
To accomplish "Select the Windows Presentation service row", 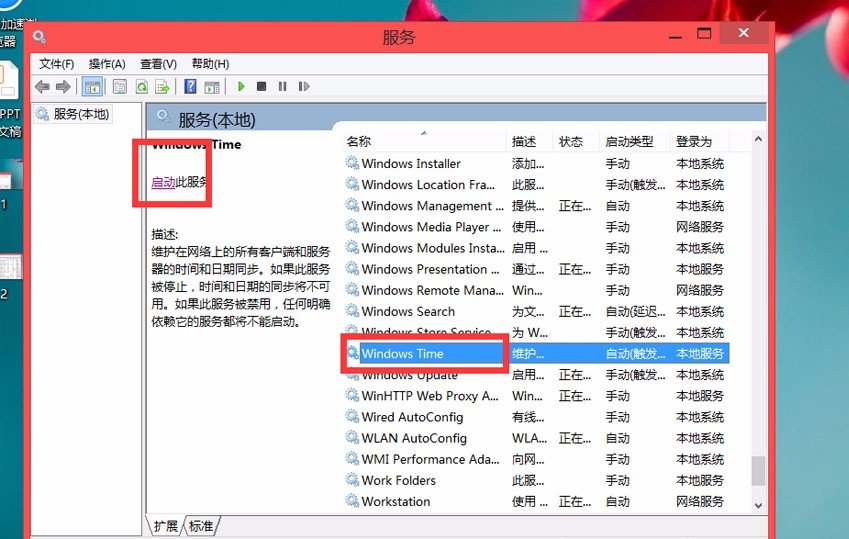I will (x=537, y=269).
